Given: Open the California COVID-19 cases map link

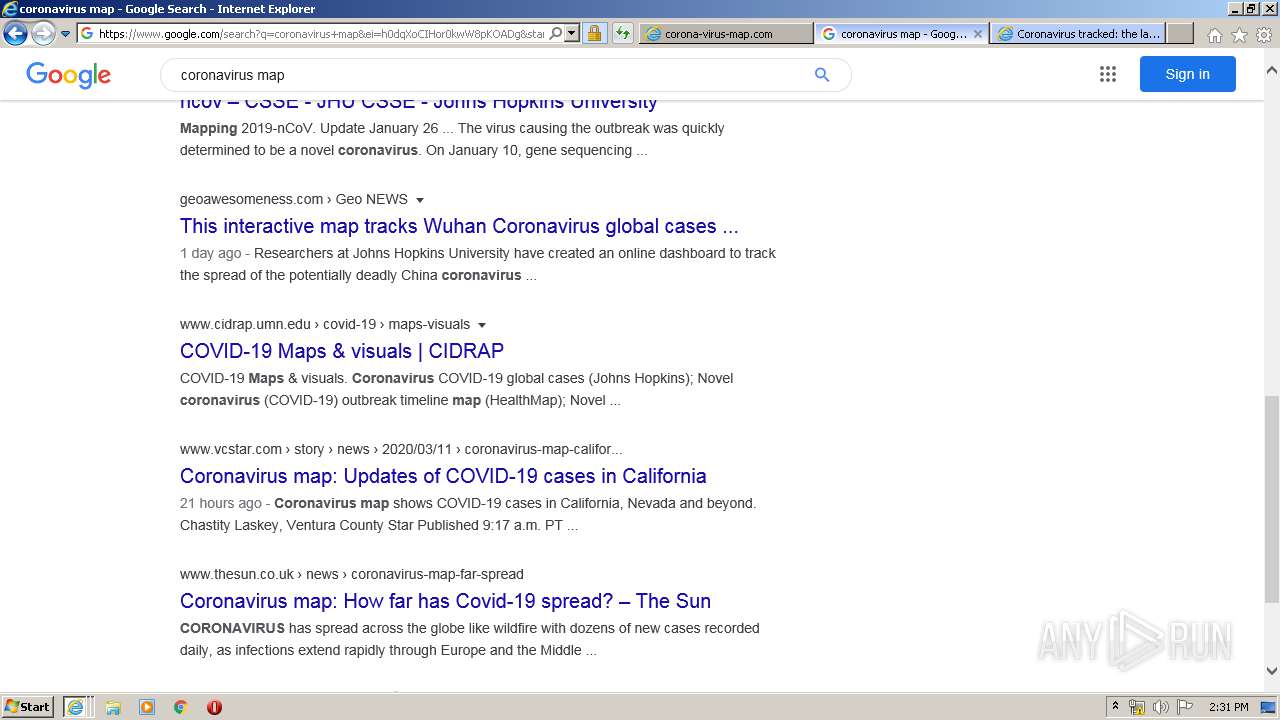Looking at the screenshot, I should [443, 476].
